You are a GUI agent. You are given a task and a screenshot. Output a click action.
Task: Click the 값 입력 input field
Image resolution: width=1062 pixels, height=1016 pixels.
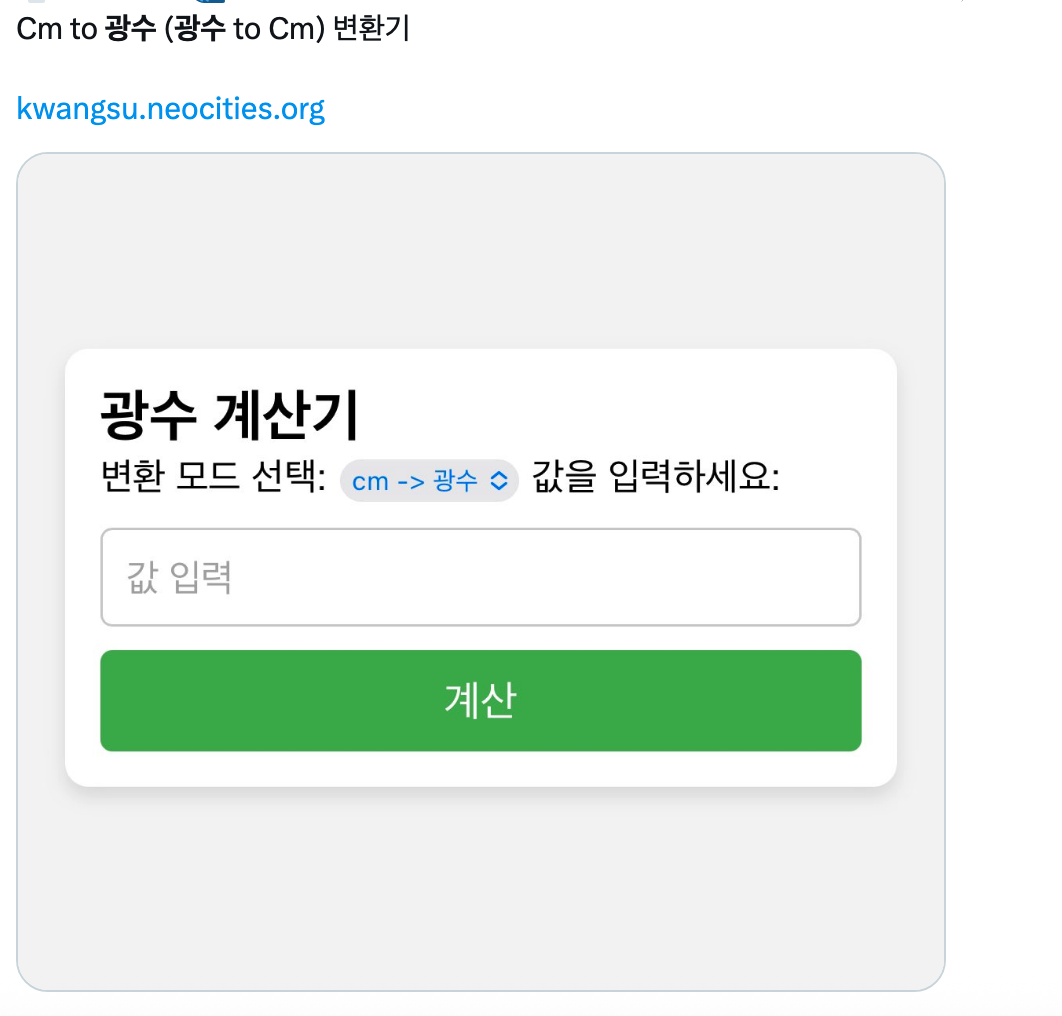click(x=480, y=577)
